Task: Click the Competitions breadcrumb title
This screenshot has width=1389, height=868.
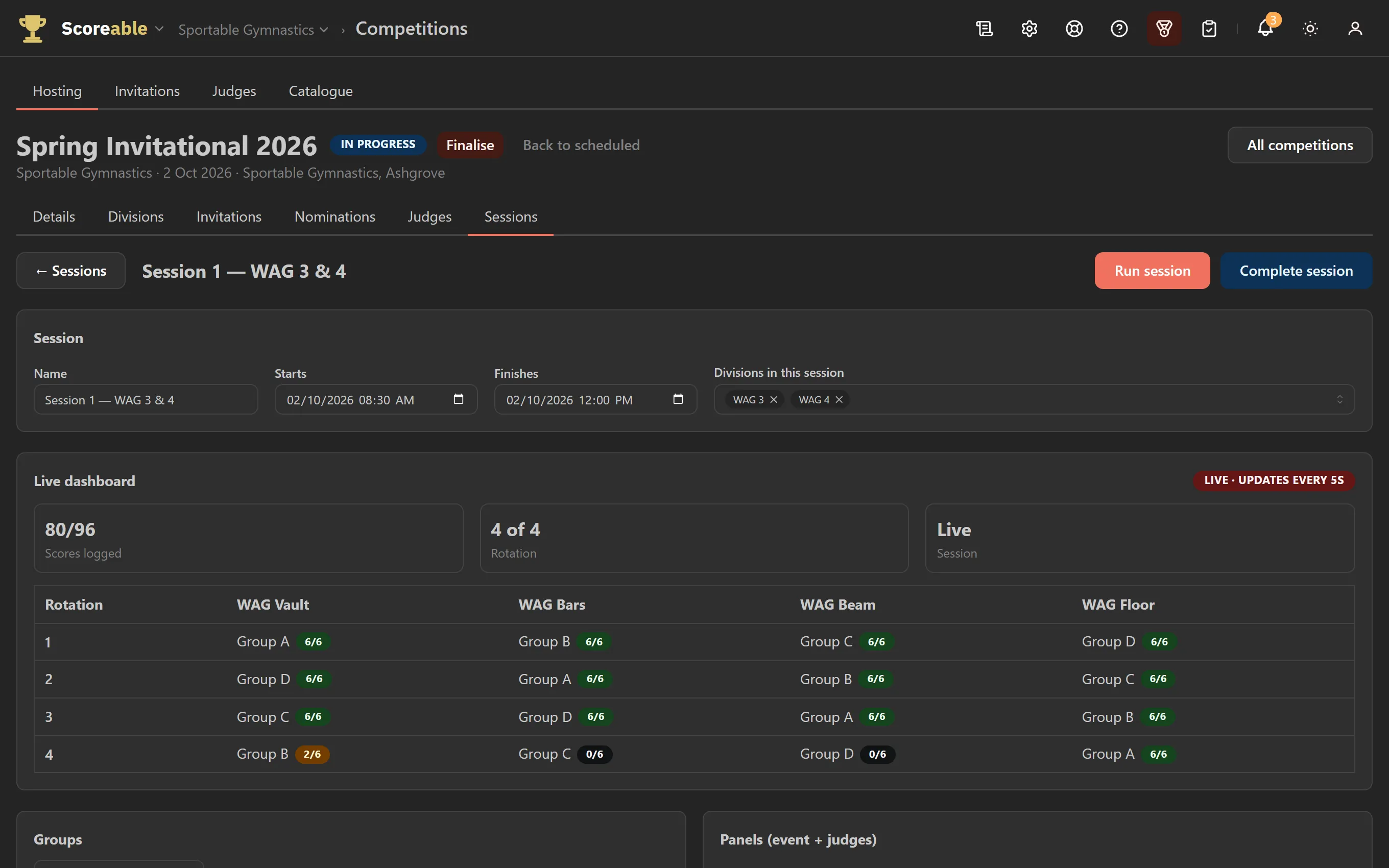Action: coord(411,28)
